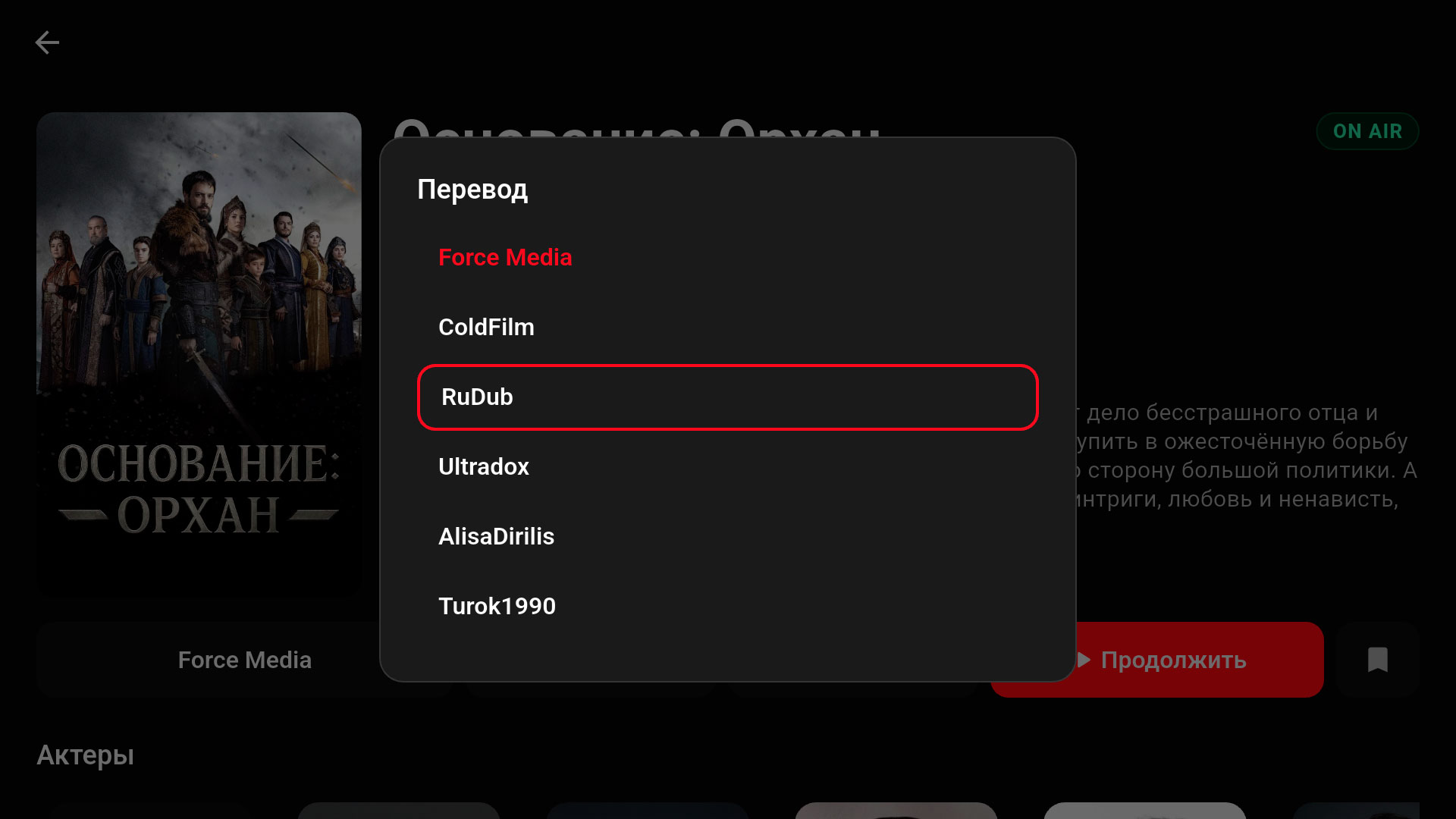The image size is (1456, 819).
Task: Choose AlisaDirilis voice-over
Action: click(x=496, y=536)
